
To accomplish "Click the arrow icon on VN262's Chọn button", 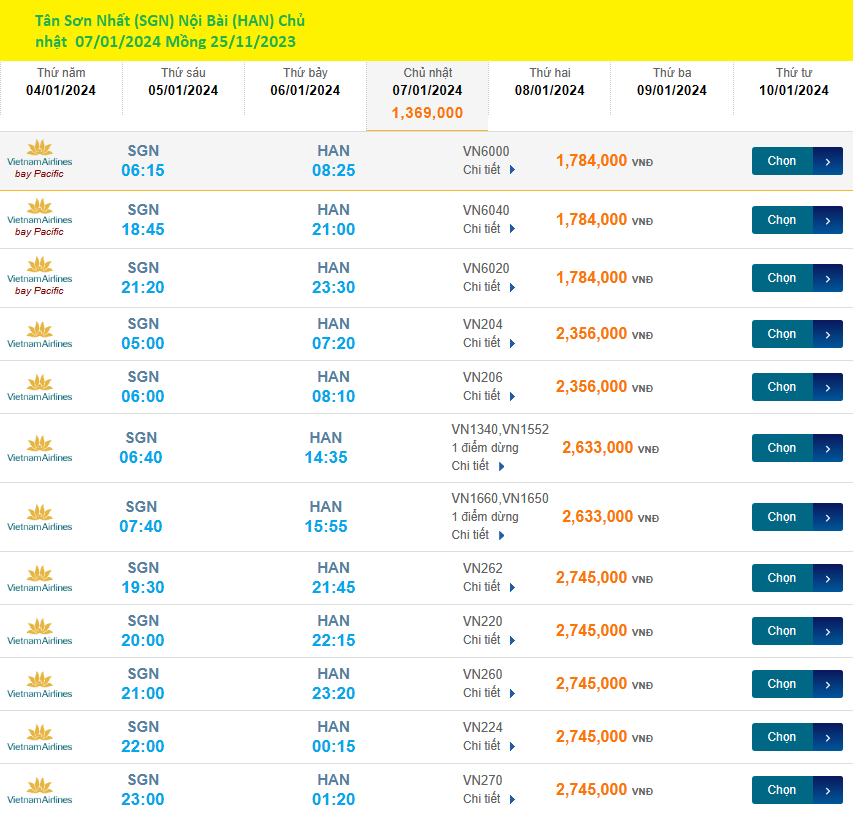I will point(828,578).
